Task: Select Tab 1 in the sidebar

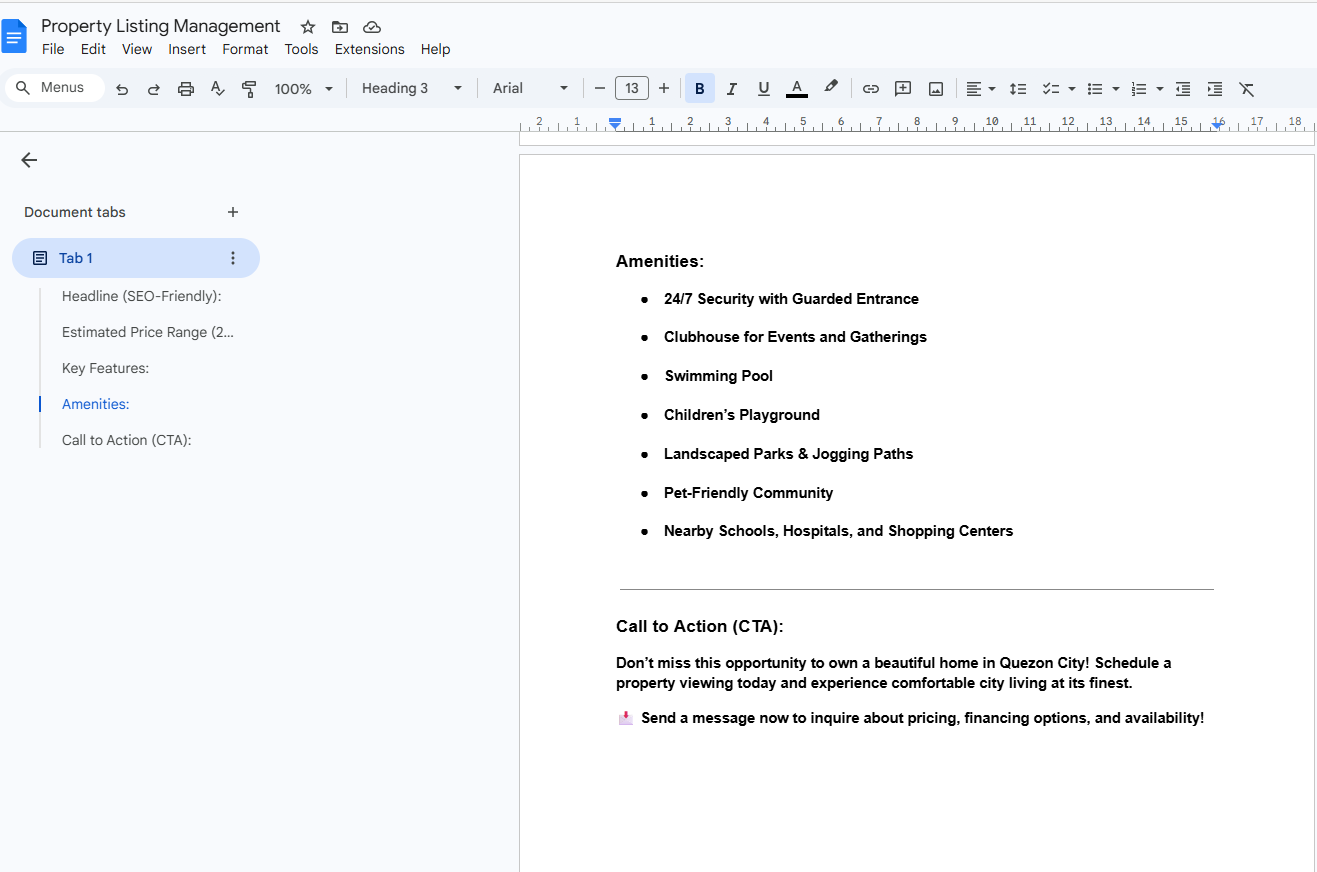Action: tap(136, 258)
